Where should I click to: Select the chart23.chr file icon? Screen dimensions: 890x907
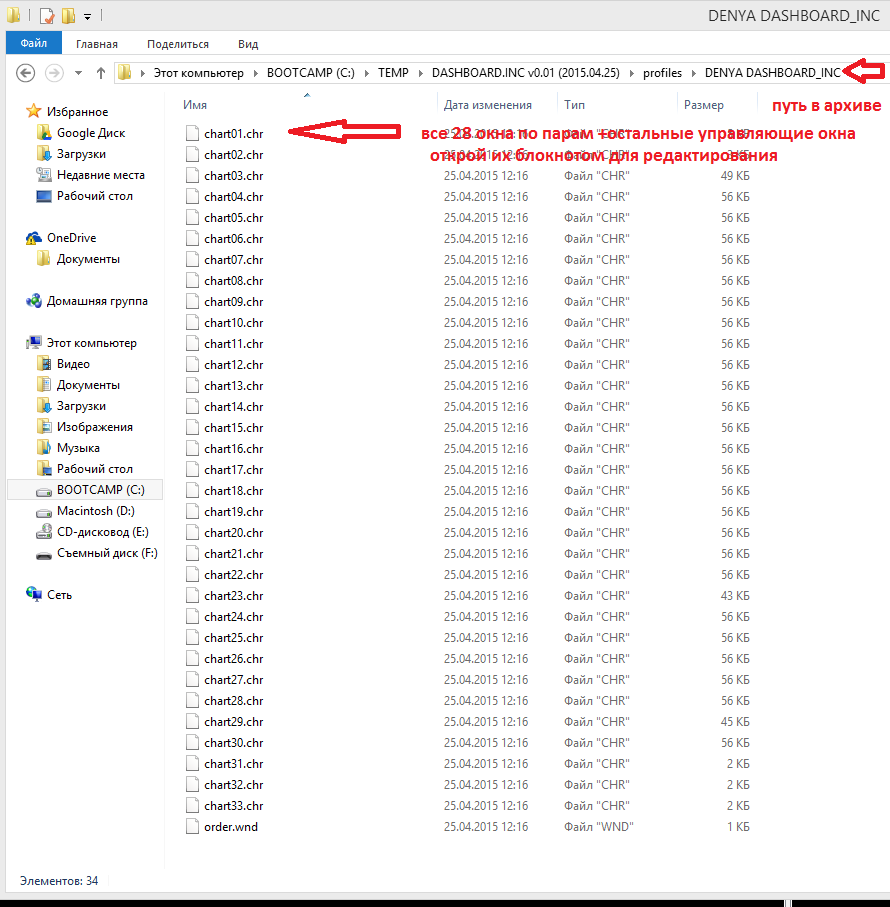click(x=193, y=596)
